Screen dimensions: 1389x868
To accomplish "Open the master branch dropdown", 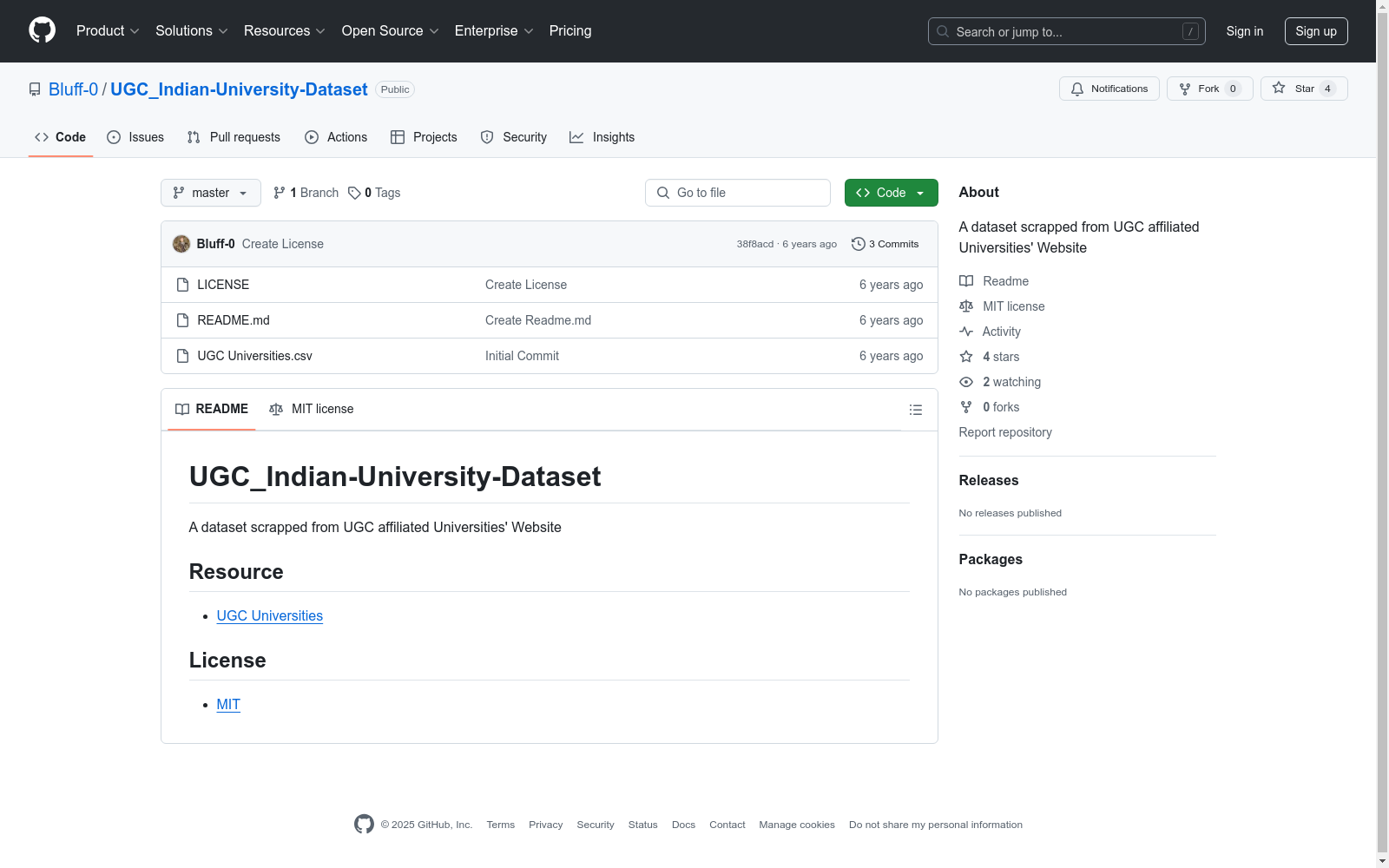I will tap(211, 193).
